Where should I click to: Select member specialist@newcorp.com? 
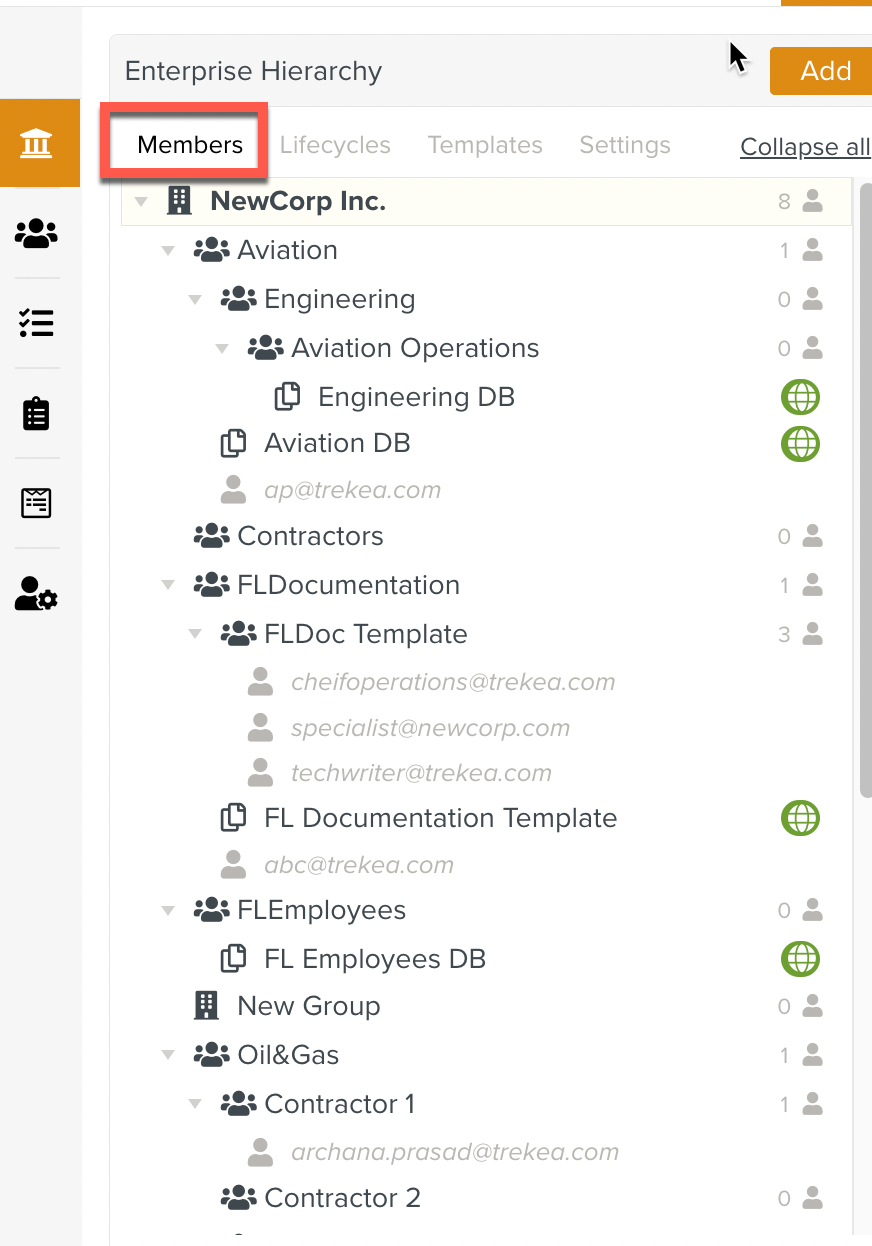click(430, 728)
